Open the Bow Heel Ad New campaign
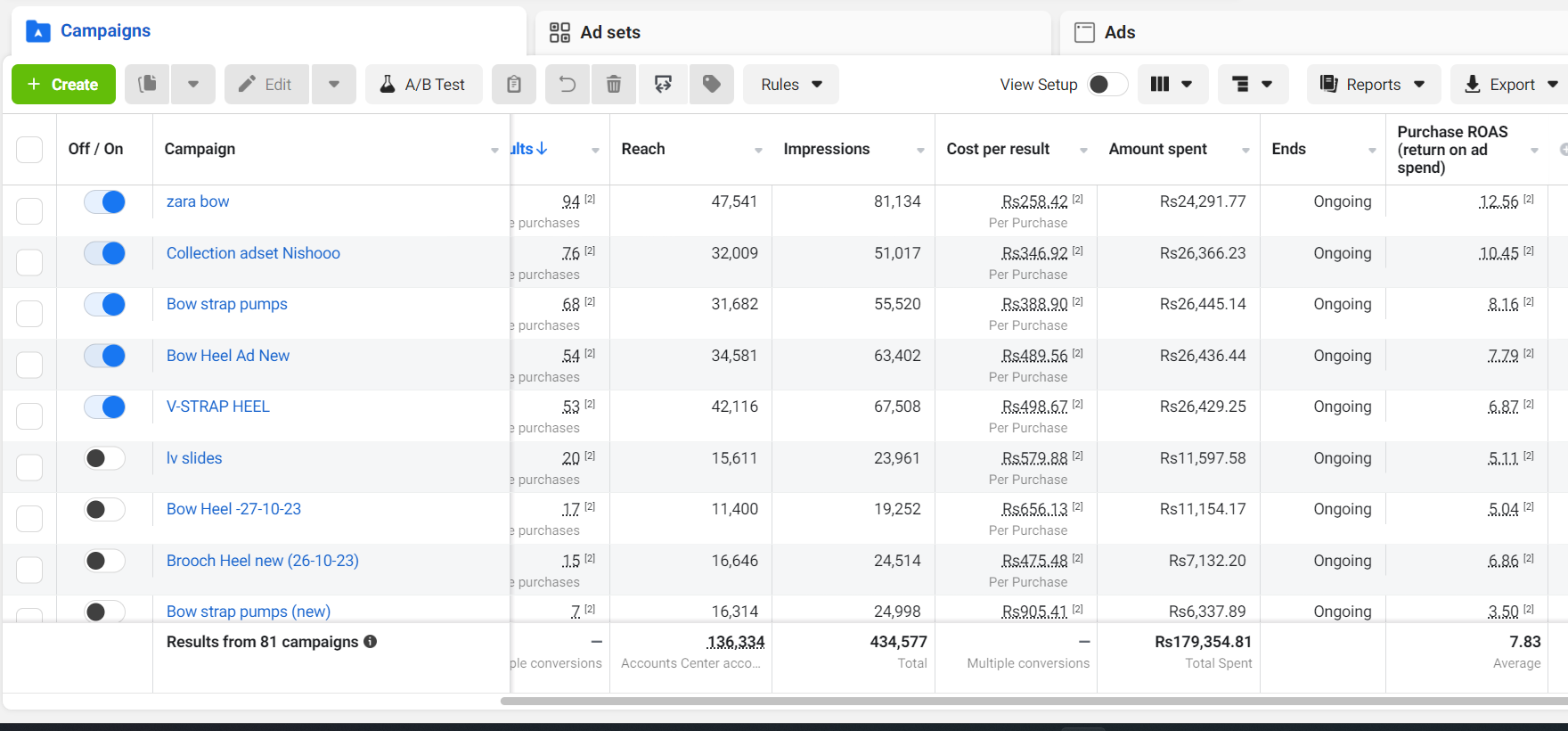1568x731 pixels. coord(227,356)
